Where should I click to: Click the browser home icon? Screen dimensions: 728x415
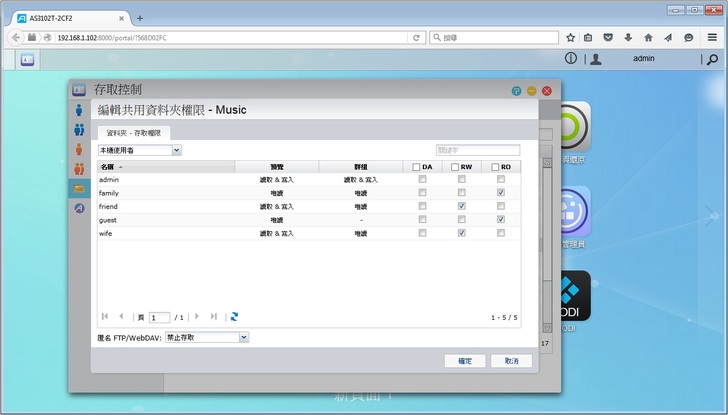[x=648, y=37]
